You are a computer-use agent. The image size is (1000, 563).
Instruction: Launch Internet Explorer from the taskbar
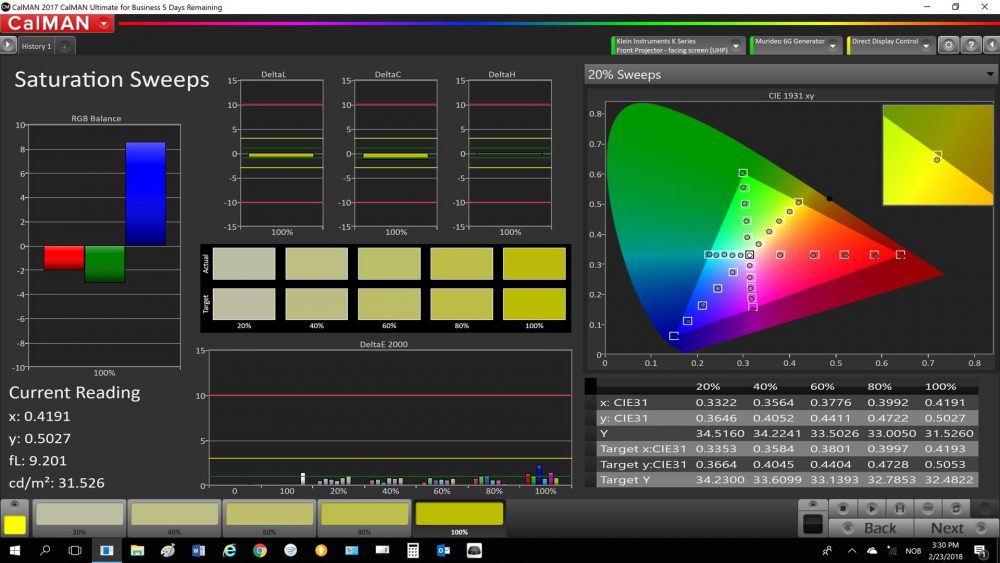[229, 550]
